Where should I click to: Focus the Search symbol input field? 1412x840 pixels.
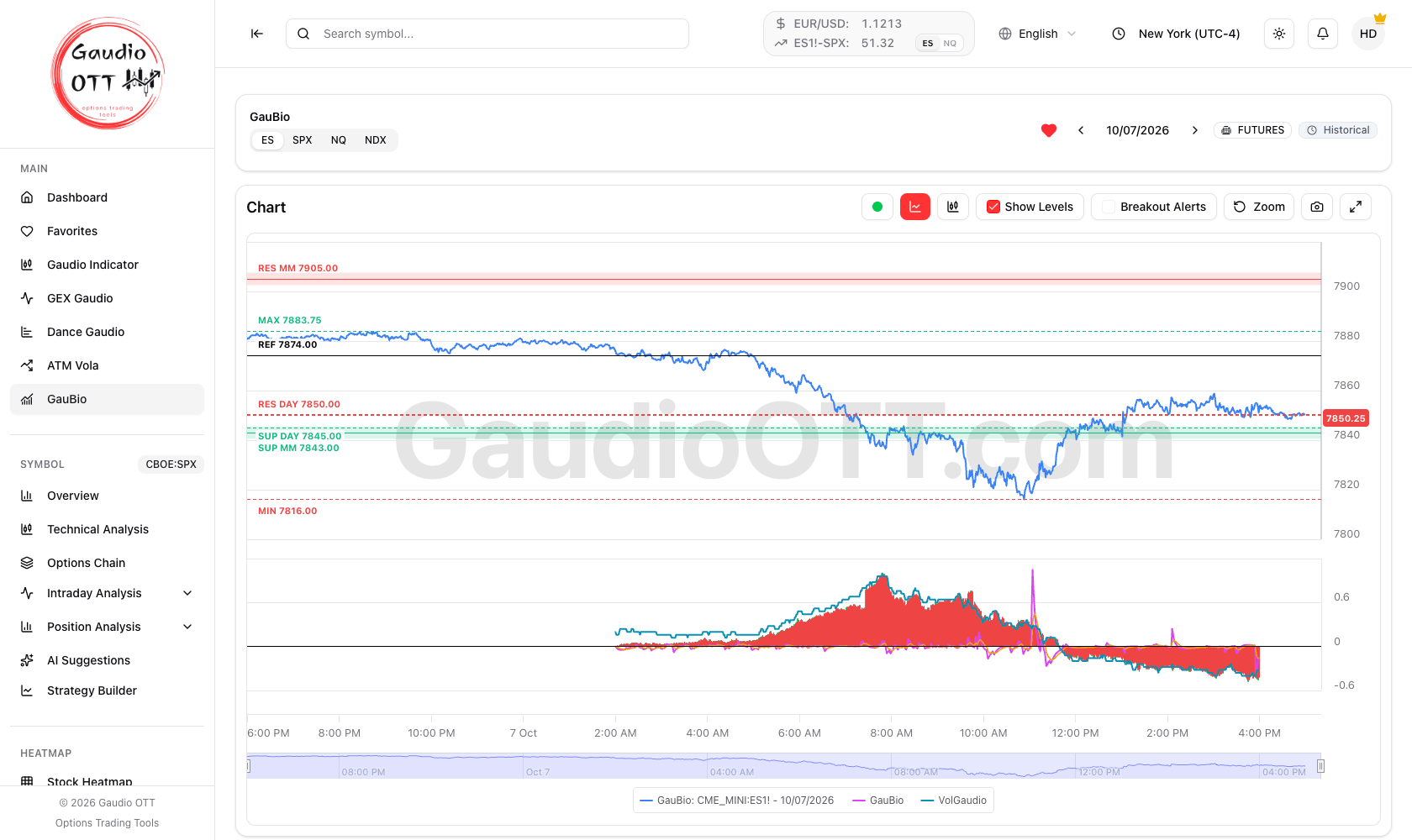(x=487, y=34)
